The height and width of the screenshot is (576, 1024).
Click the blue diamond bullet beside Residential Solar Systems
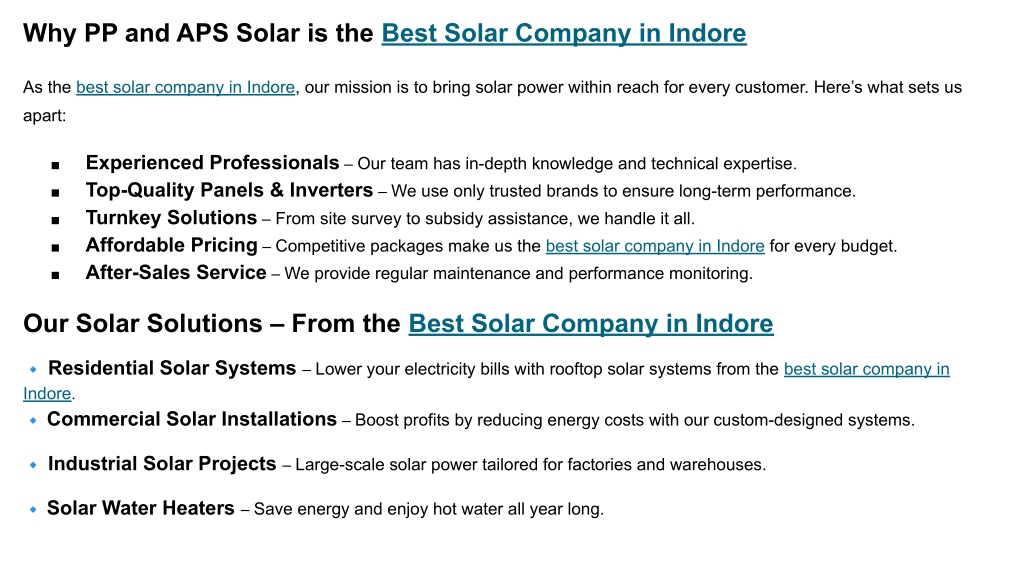[33, 370]
